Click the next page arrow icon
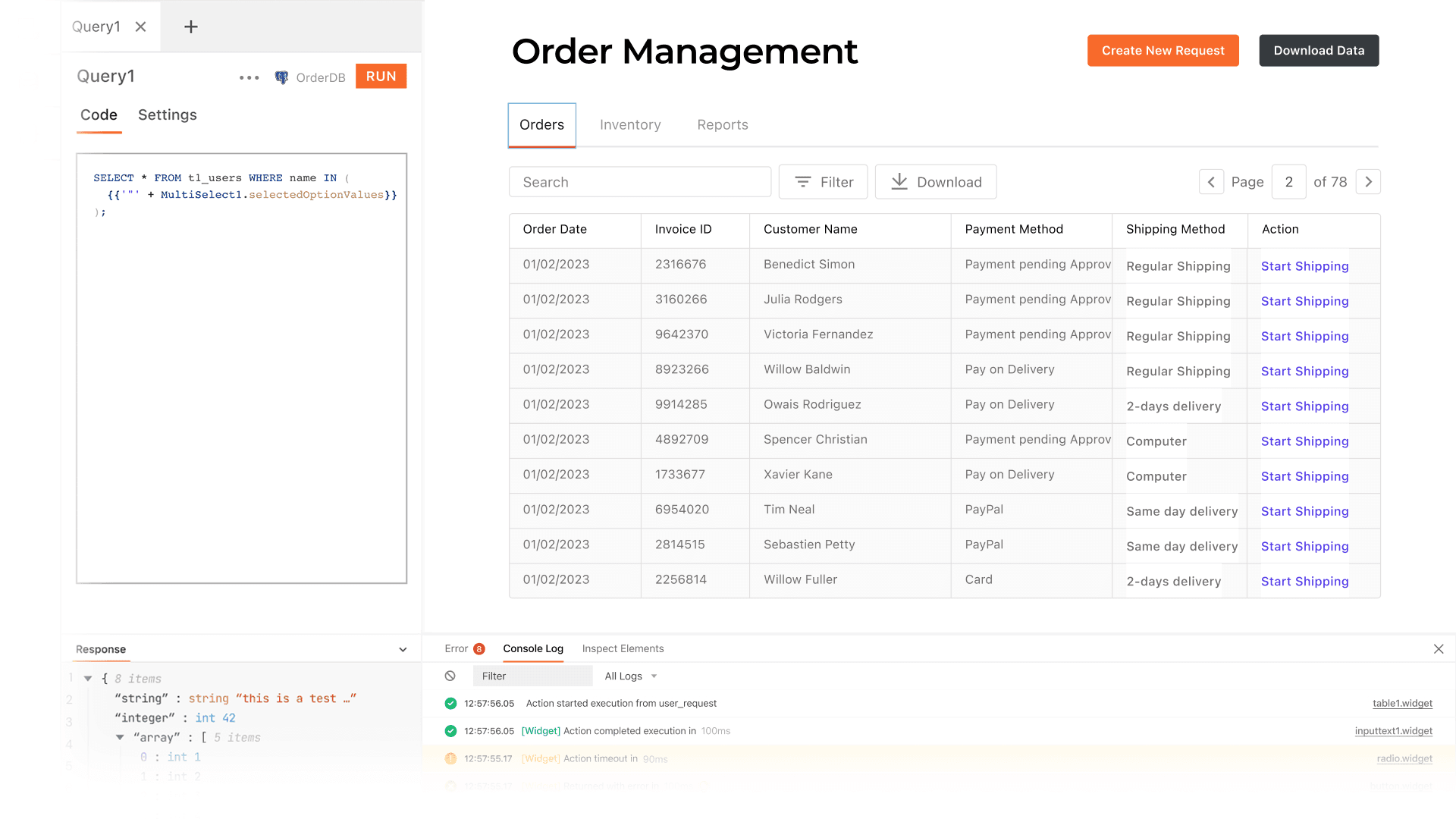The width and height of the screenshot is (1456, 819). click(x=1368, y=182)
